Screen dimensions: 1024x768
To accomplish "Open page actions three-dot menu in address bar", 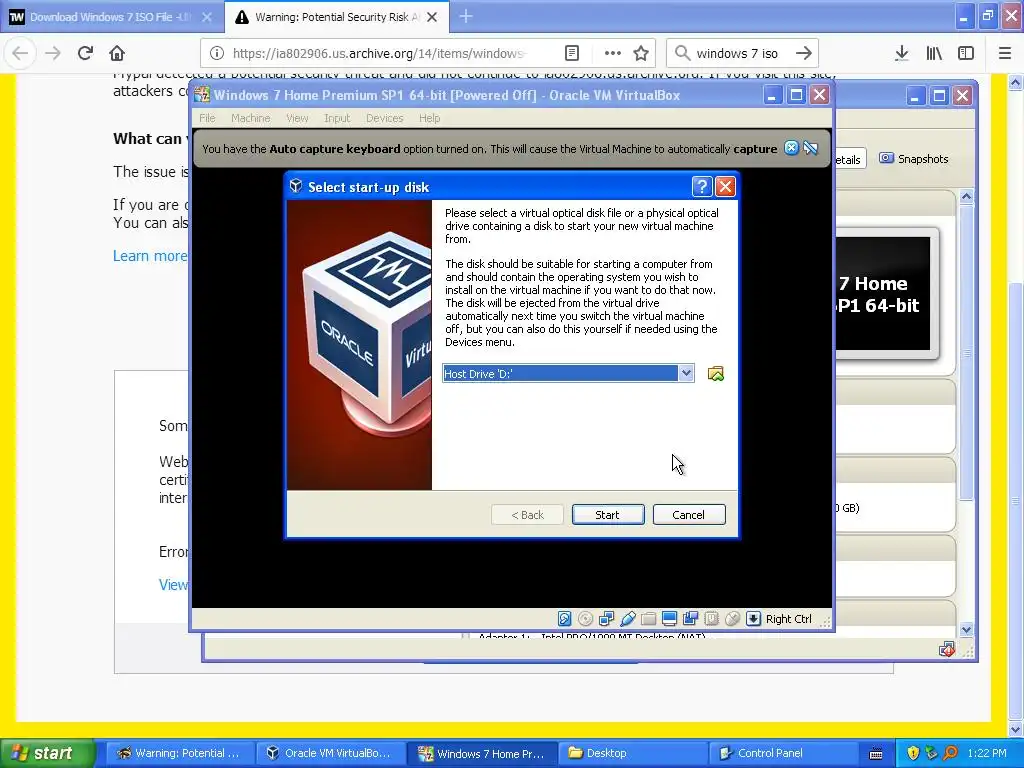I will coord(613,53).
